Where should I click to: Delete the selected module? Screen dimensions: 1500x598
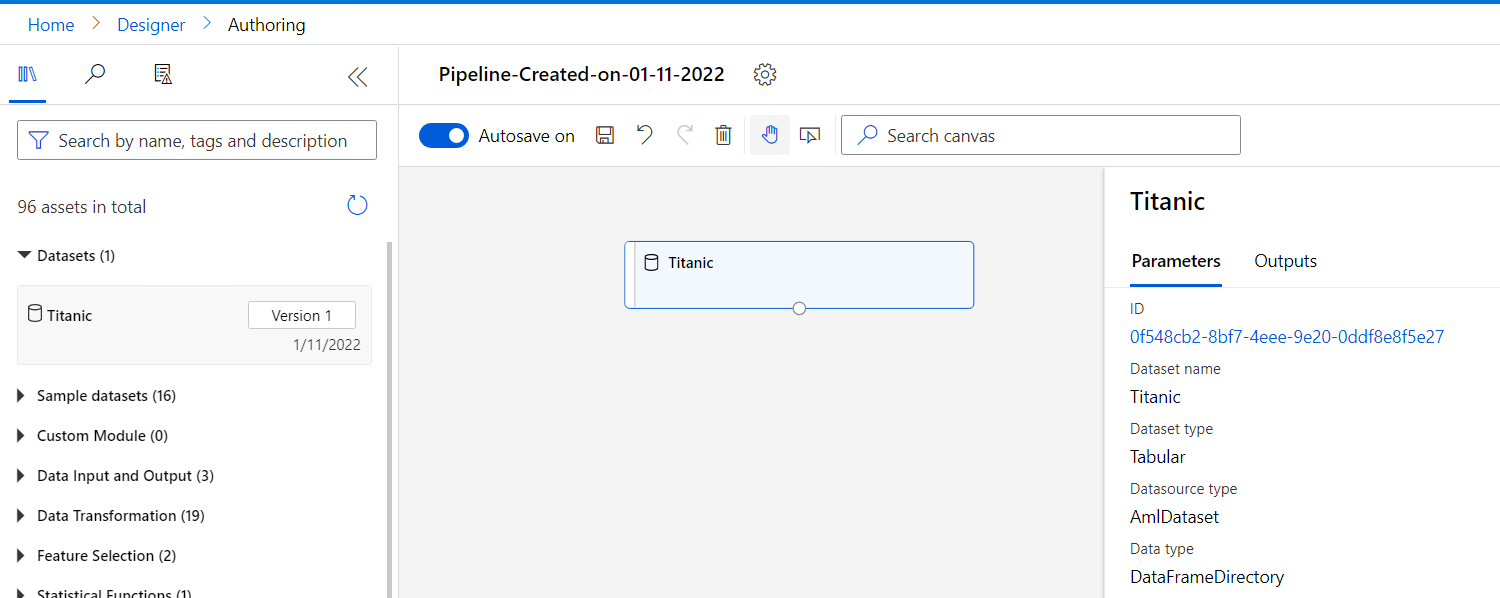pos(724,135)
